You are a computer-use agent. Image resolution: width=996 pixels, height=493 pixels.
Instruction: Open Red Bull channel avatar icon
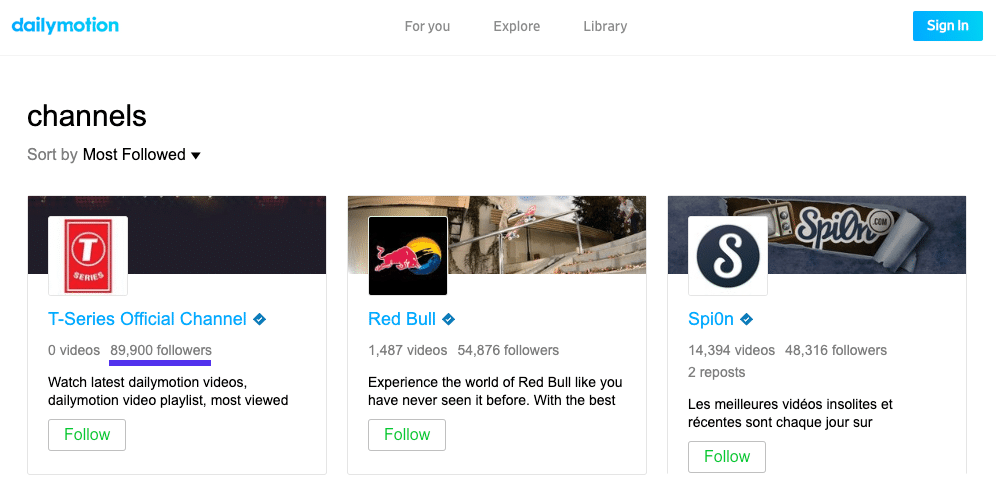coord(408,256)
